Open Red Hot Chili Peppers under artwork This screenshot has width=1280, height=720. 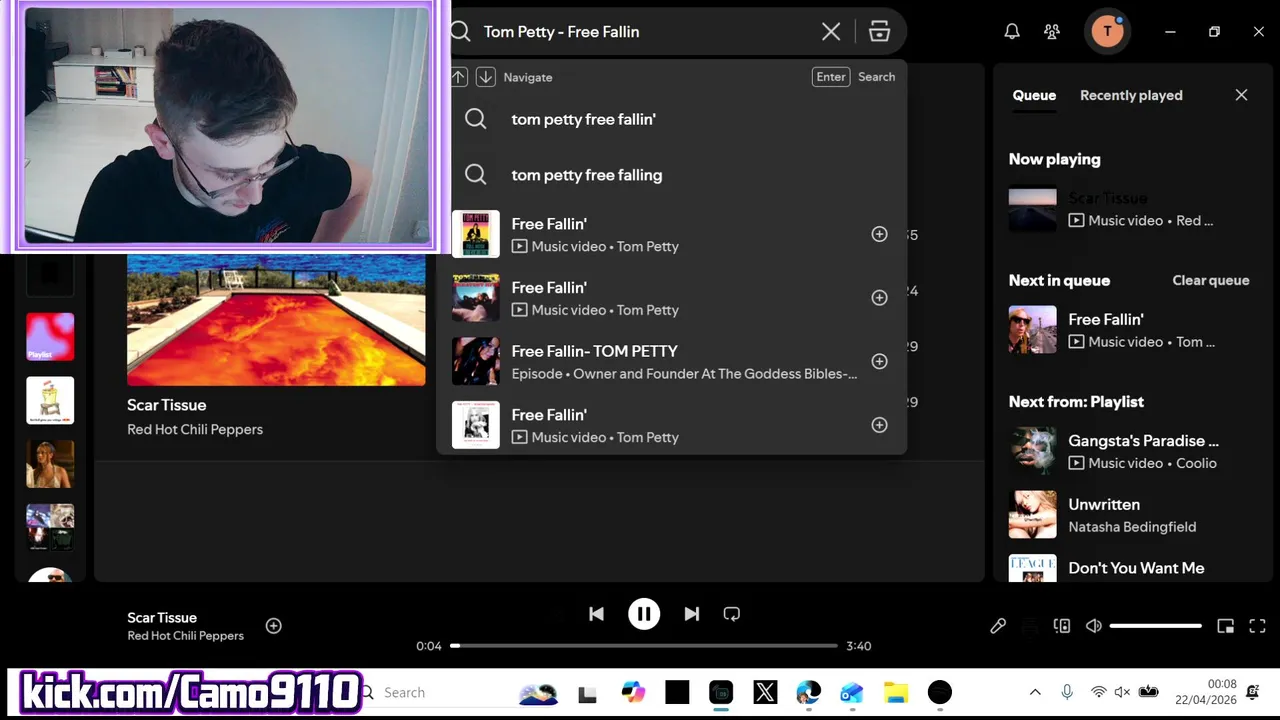[195, 429]
